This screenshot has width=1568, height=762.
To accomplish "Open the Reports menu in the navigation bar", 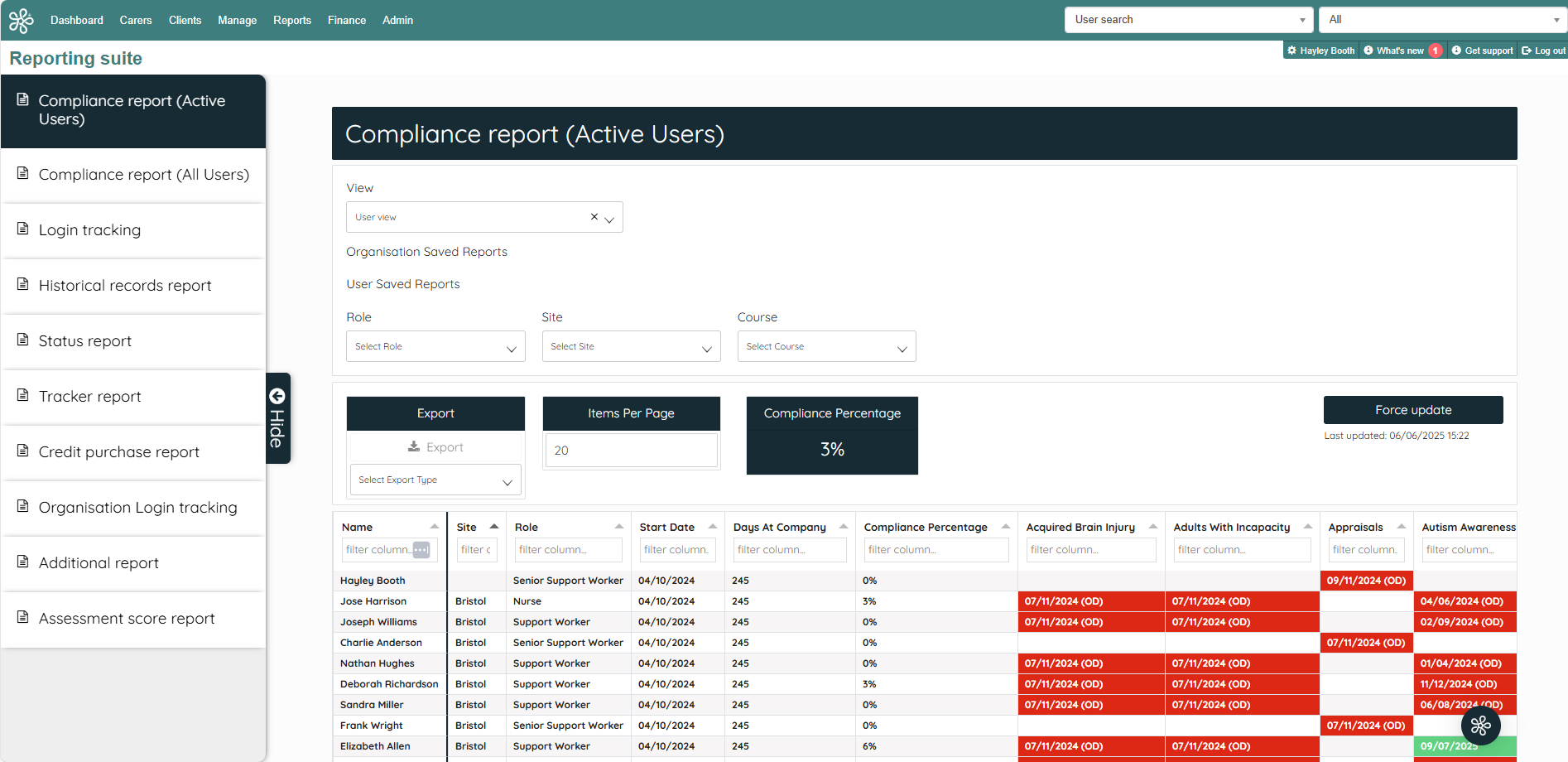I will [291, 20].
